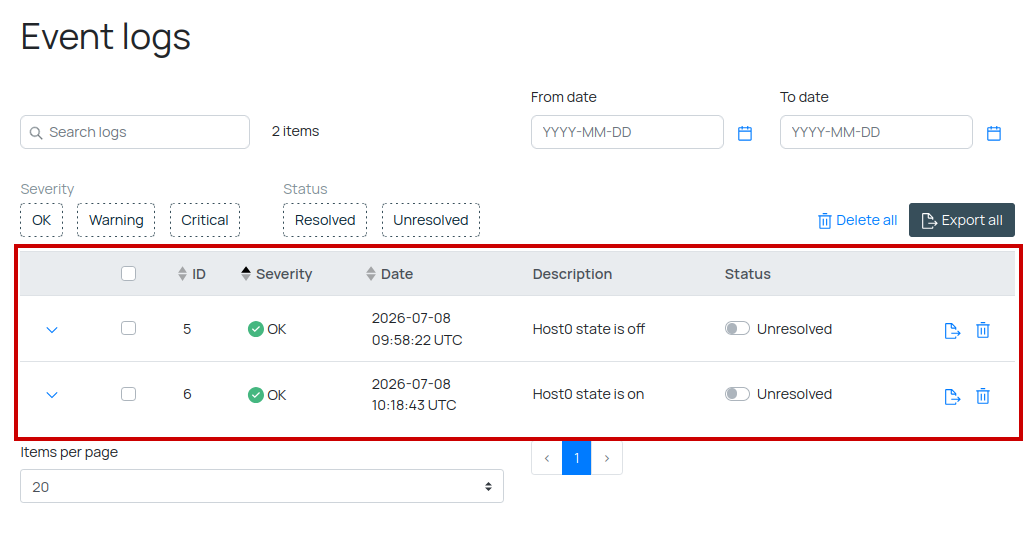The width and height of the screenshot is (1035, 534).
Task: Tick the select-all checkbox in table header
Action: (129, 273)
